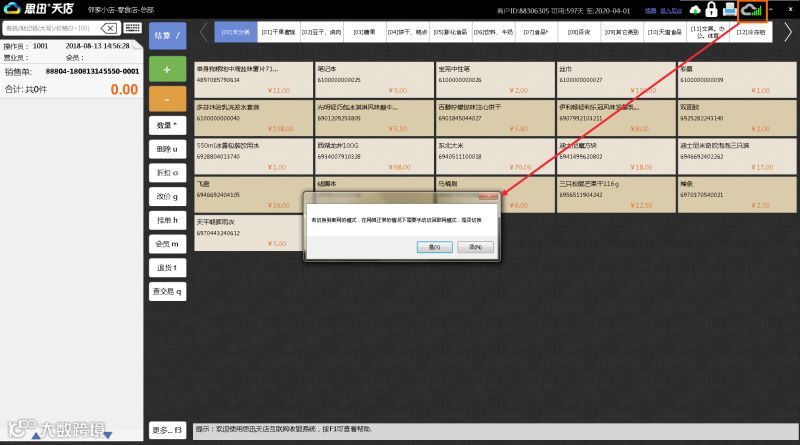This screenshot has height=445, width=800.
Task: Click the 数量 * button
Action: point(167,126)
